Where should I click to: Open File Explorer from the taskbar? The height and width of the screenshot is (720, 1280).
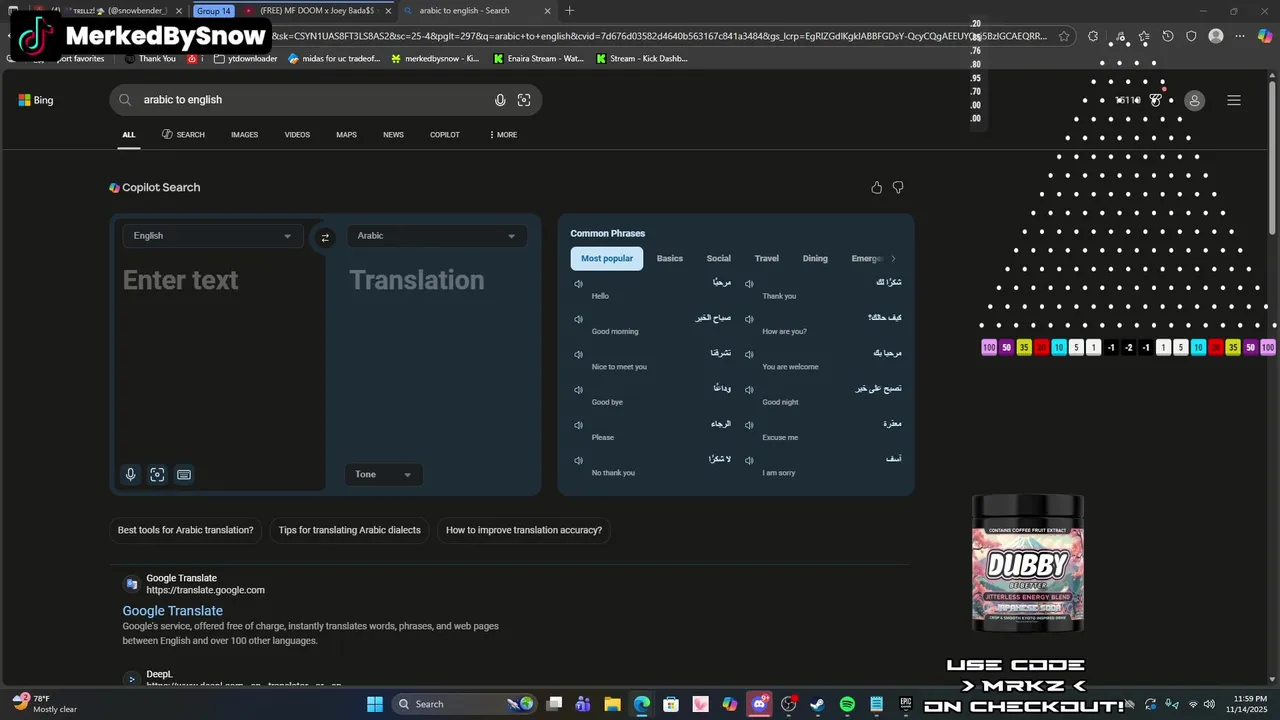tap(612, 704)
